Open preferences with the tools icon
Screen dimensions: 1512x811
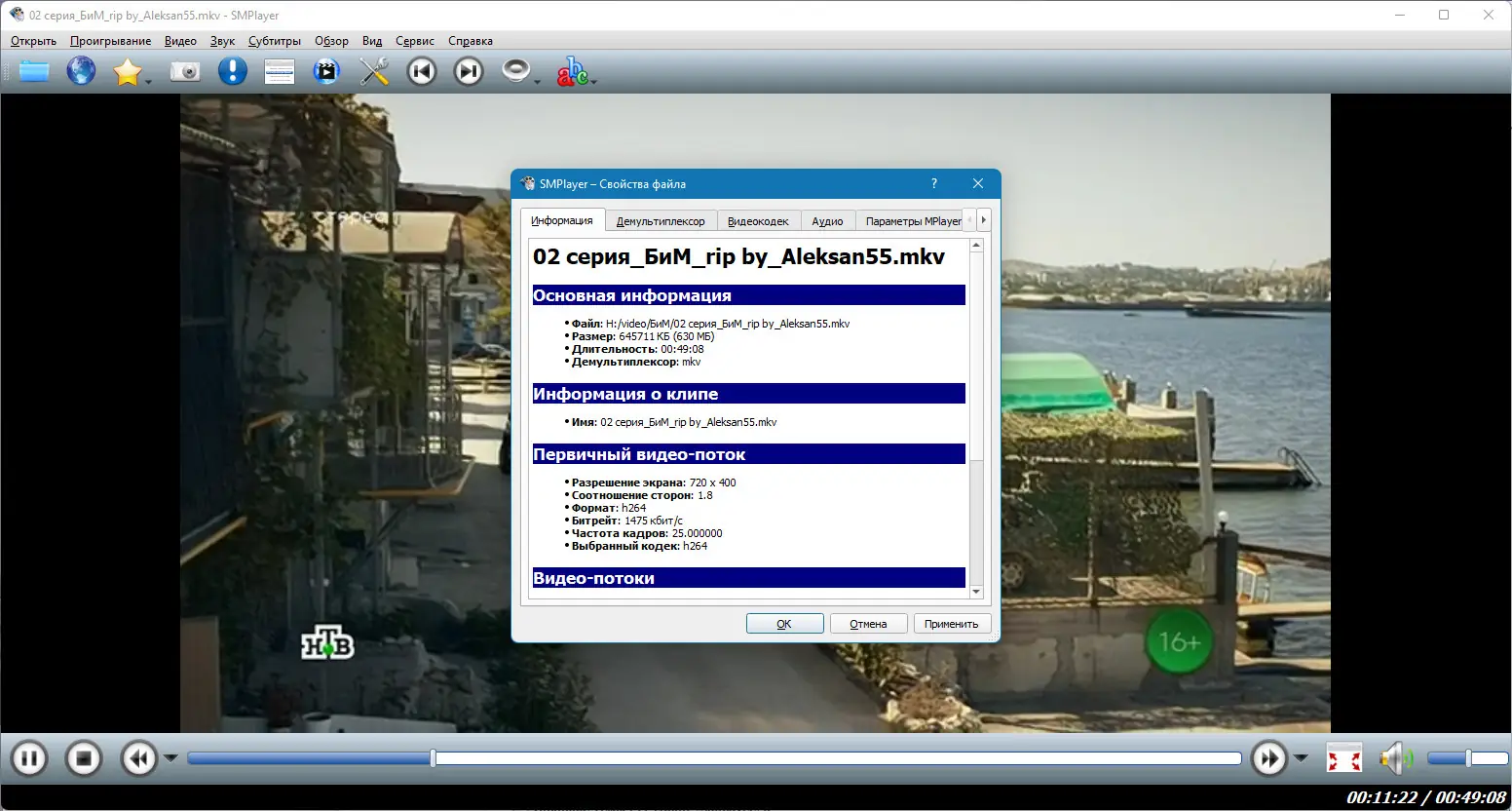pos(374,70)
